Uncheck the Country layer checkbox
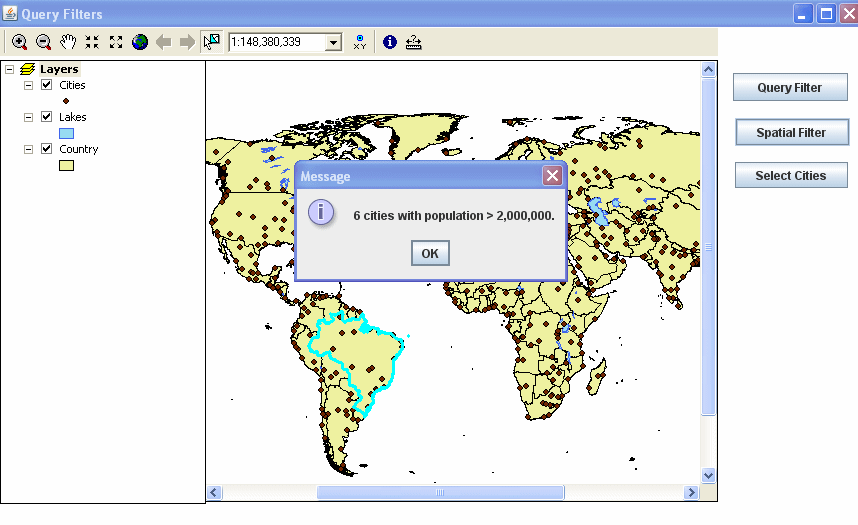The height and width of the screenshot is (525, 858). [x=47, y=149]
